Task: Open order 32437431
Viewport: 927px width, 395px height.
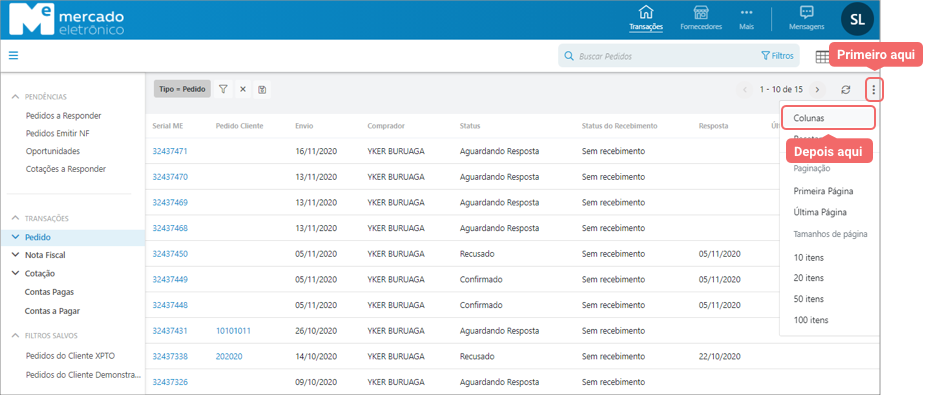Action: (170, 331)
